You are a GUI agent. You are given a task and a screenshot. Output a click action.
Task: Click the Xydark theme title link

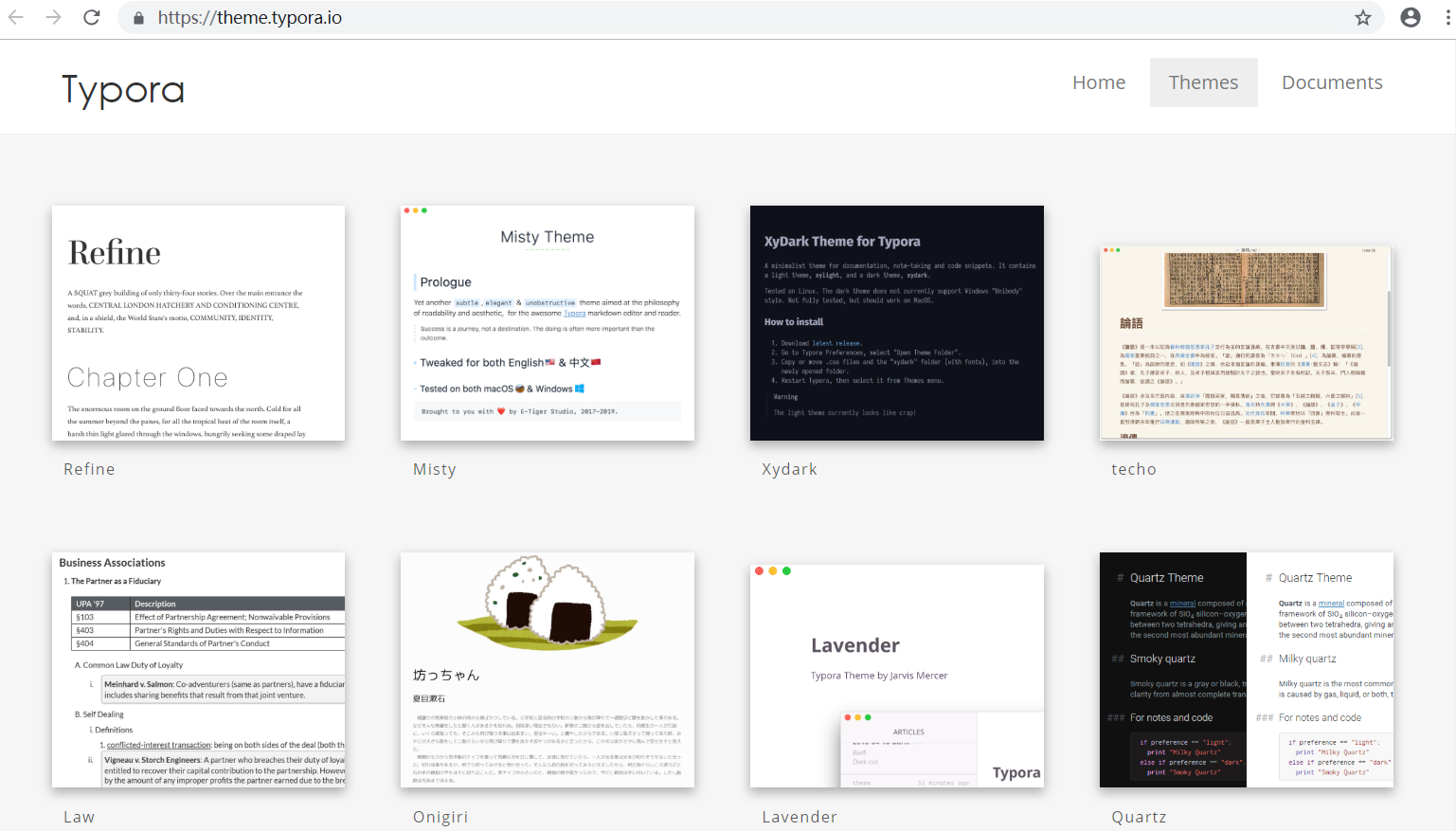point(790,469)
